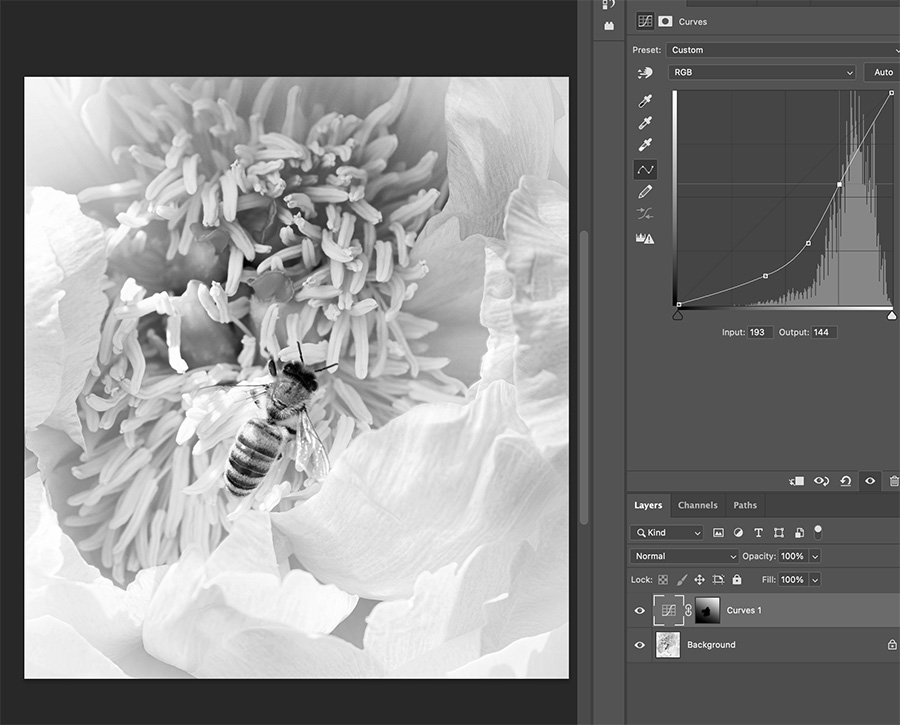
Task: Pick the black point eyedropper
Action: tap(645, 101)
